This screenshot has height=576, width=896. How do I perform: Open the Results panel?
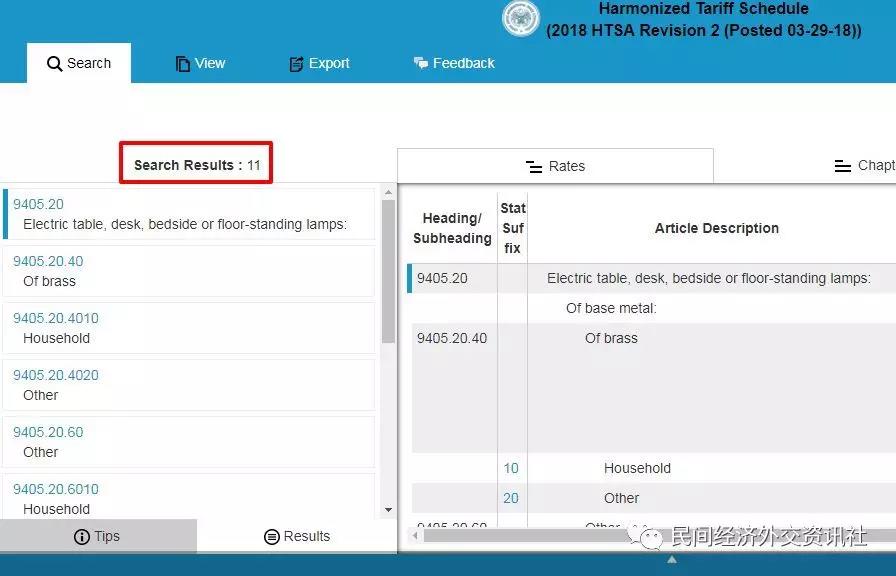coord(297,536)
